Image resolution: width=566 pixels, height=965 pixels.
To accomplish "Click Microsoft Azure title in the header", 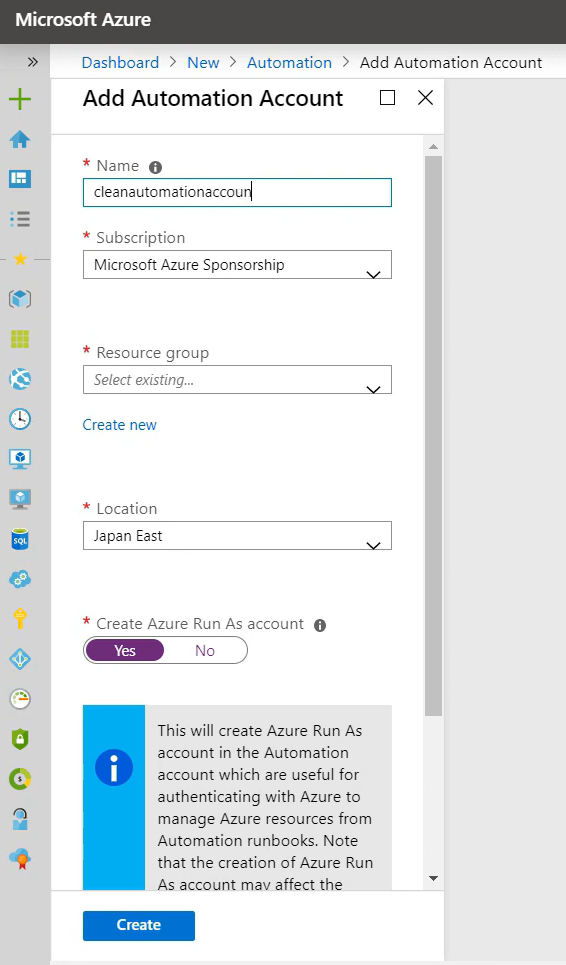I will (83, 20).
